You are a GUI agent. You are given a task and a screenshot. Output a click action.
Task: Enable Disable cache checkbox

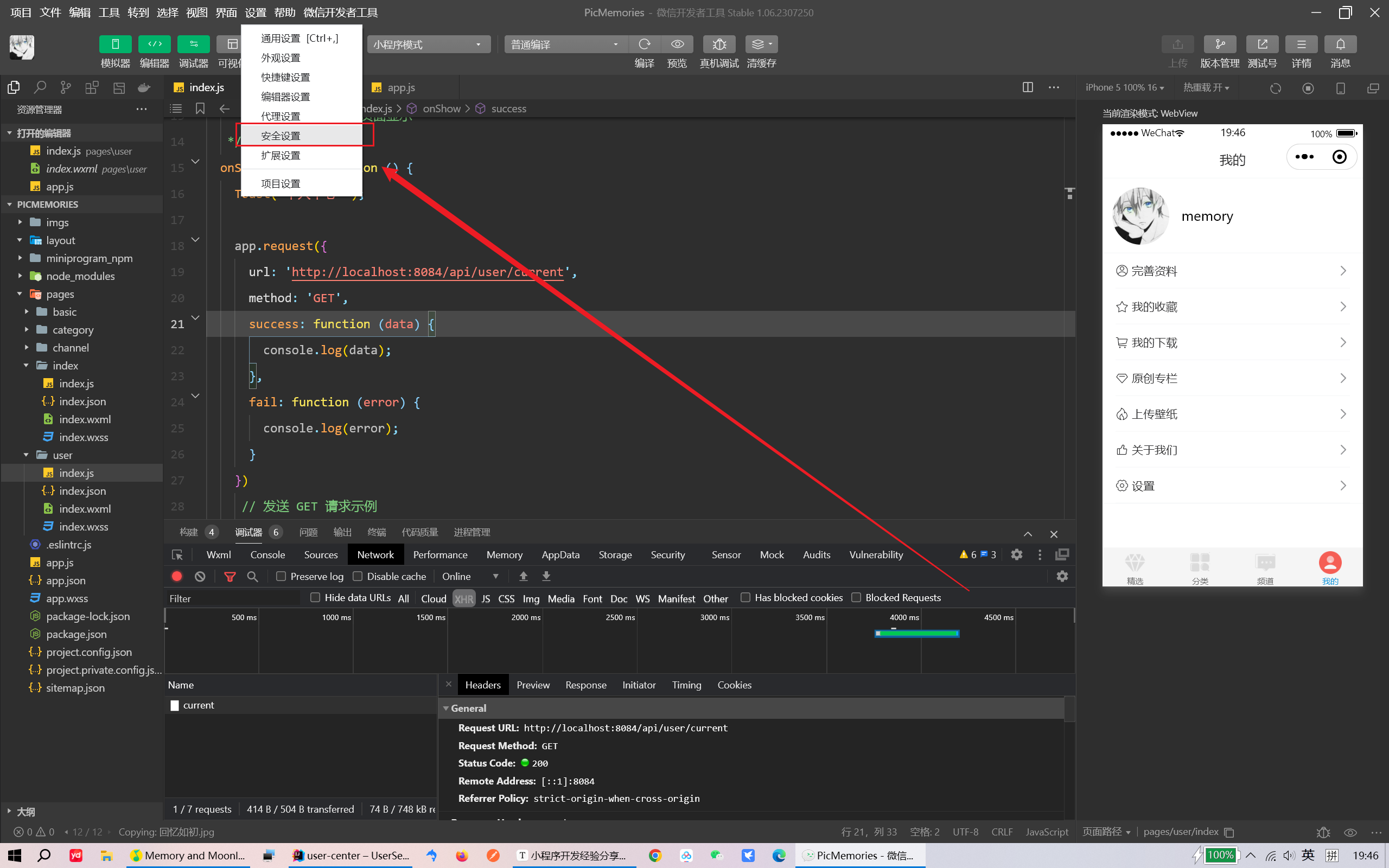(x=358, y=576)
